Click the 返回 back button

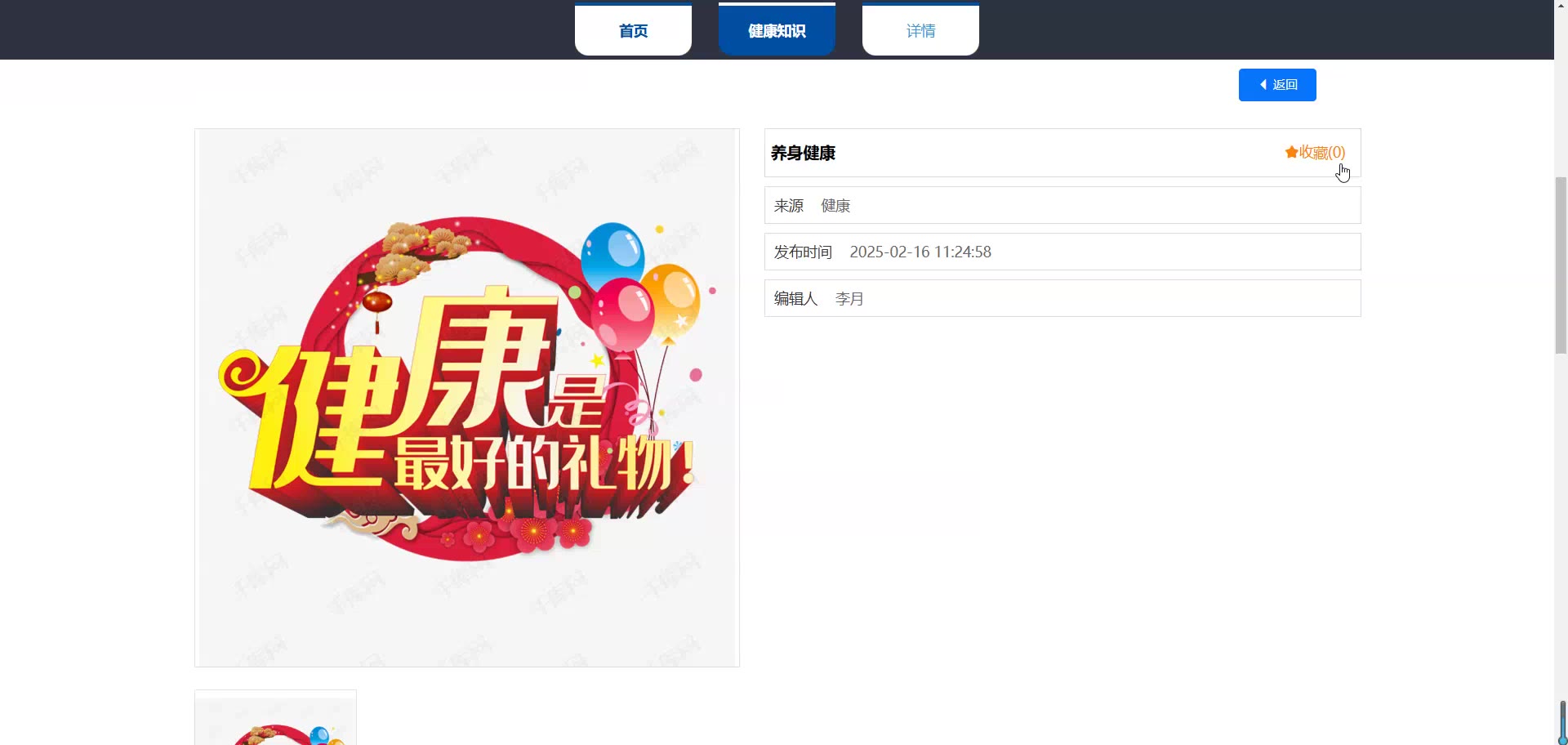pyautogui.click(x=1277, y=85)
